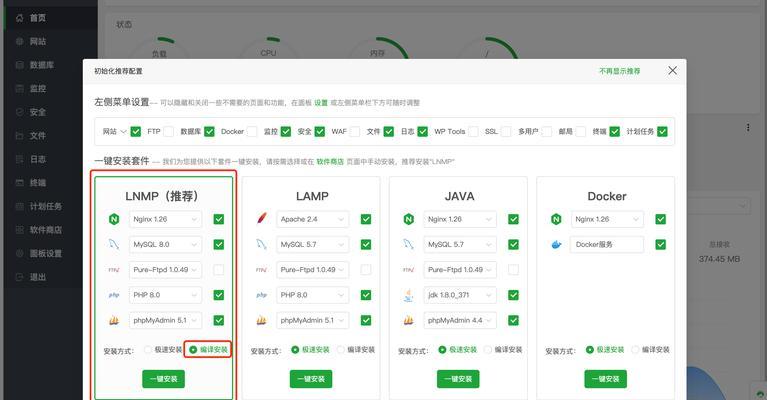Open Nginx 1.26 version dropdown in LNMP
Image resolution: width=767 pixels, height=400 pixels.
[165, 219]
